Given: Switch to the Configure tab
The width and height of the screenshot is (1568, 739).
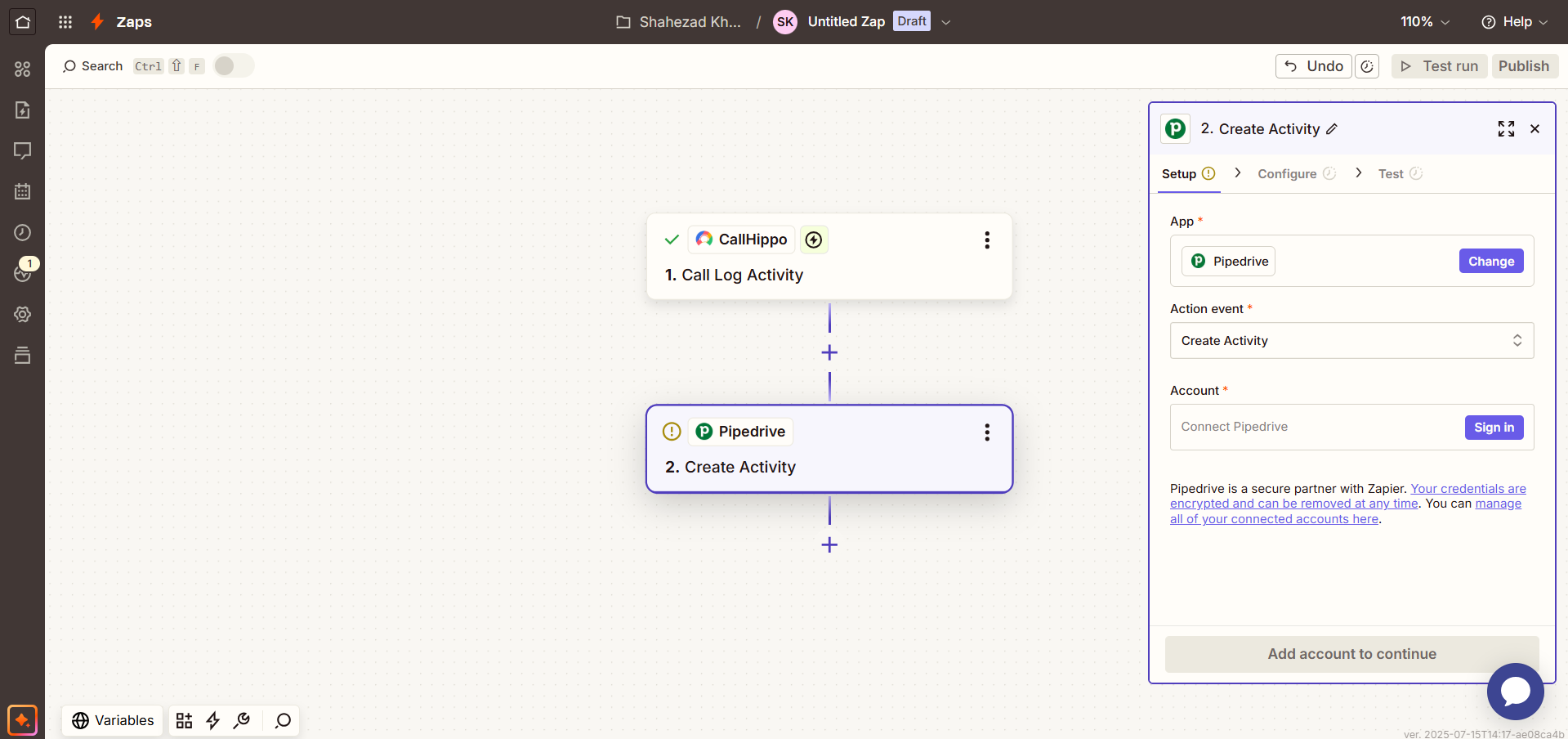Looking at the screenshot, I should [1296, 174].
